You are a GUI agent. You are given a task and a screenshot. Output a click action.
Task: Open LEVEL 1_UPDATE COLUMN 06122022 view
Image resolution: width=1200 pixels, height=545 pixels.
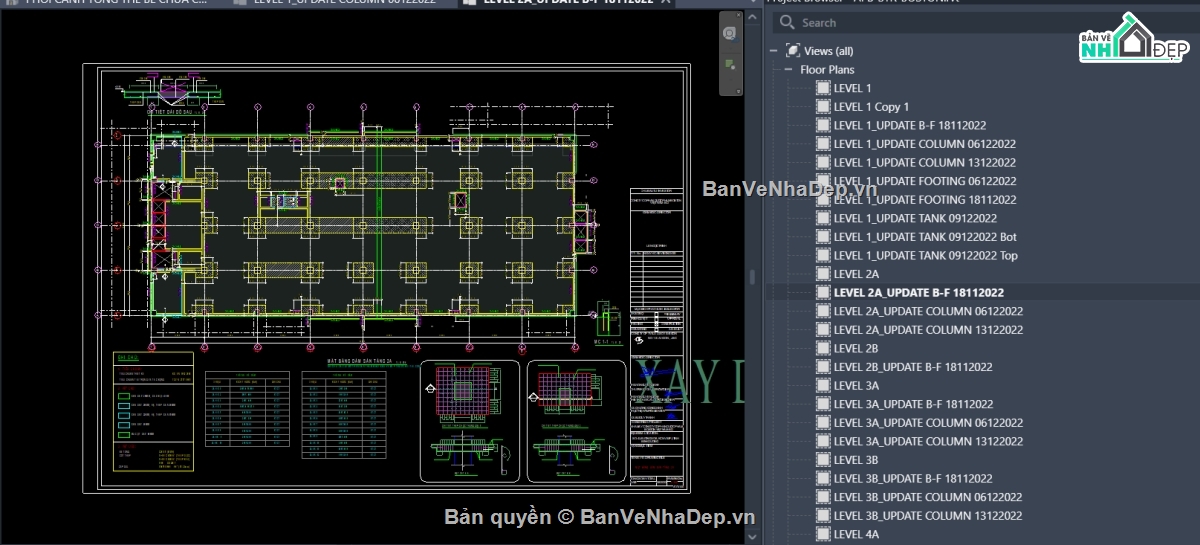[x=924, y=144]
